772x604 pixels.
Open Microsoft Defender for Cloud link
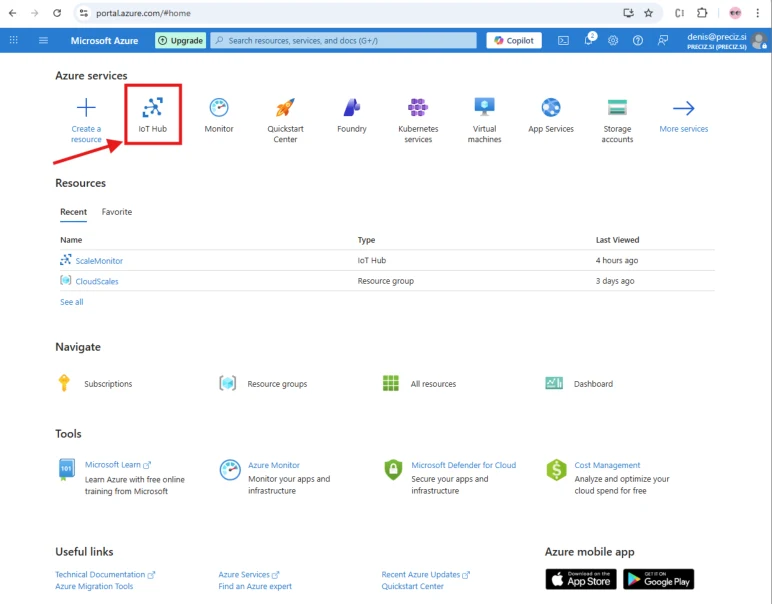(464, 465)
